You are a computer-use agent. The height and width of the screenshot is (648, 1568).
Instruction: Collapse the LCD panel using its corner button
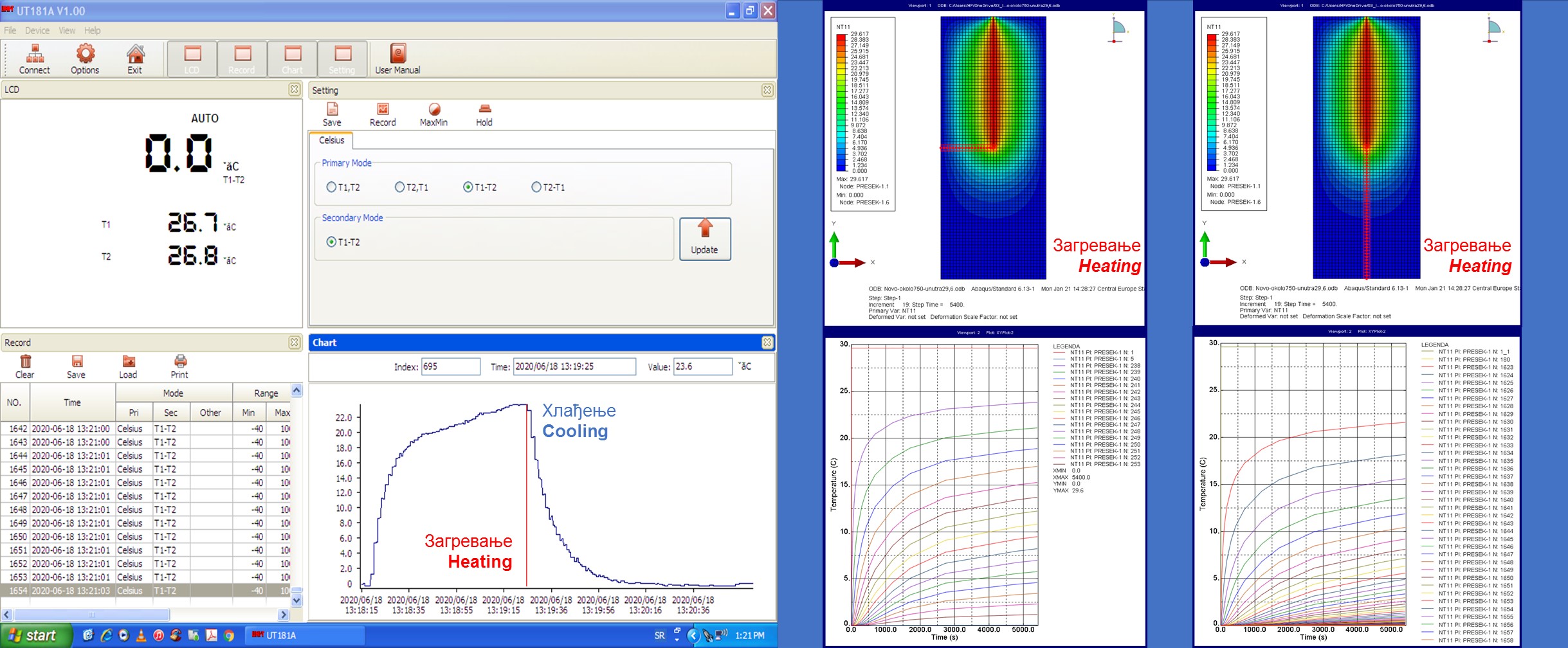coord(295,89)
